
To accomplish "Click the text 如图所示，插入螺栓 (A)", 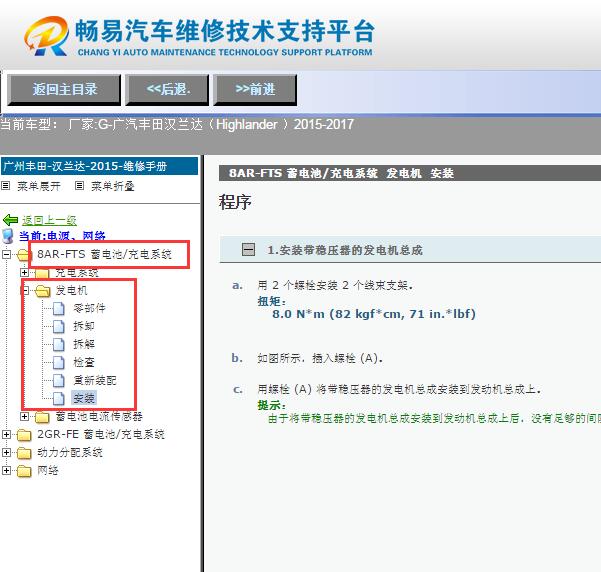I will 320,358.
